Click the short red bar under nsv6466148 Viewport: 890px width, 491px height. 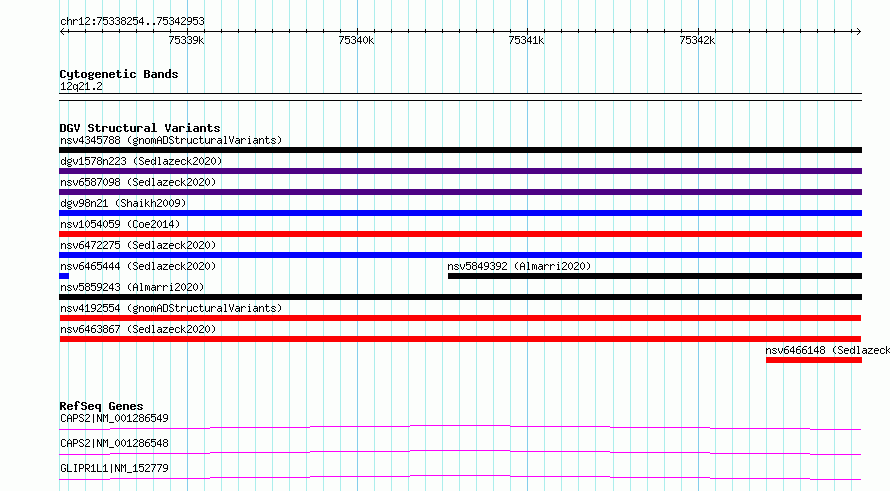pyautogui.click(x=814, y=360)
